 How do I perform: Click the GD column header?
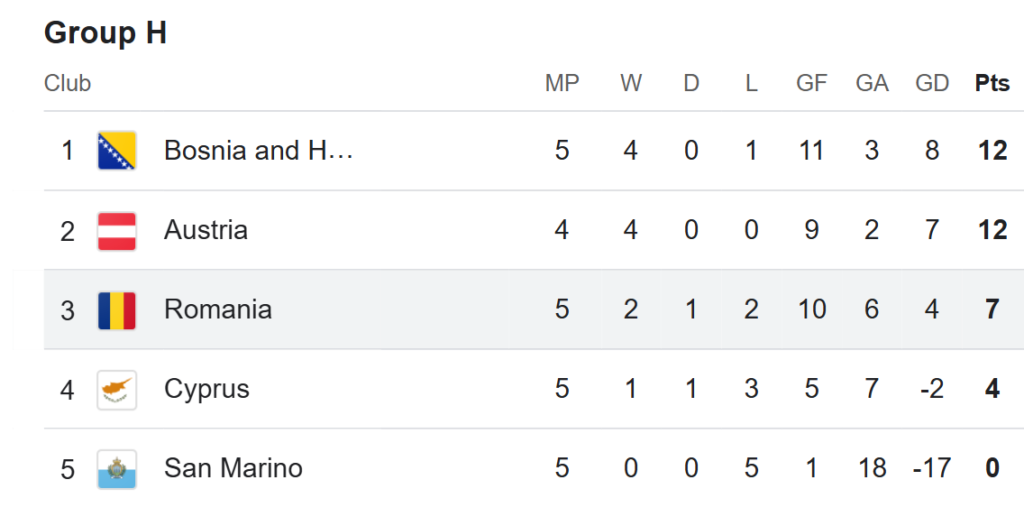pyautogui.click(x=932, y=83)
